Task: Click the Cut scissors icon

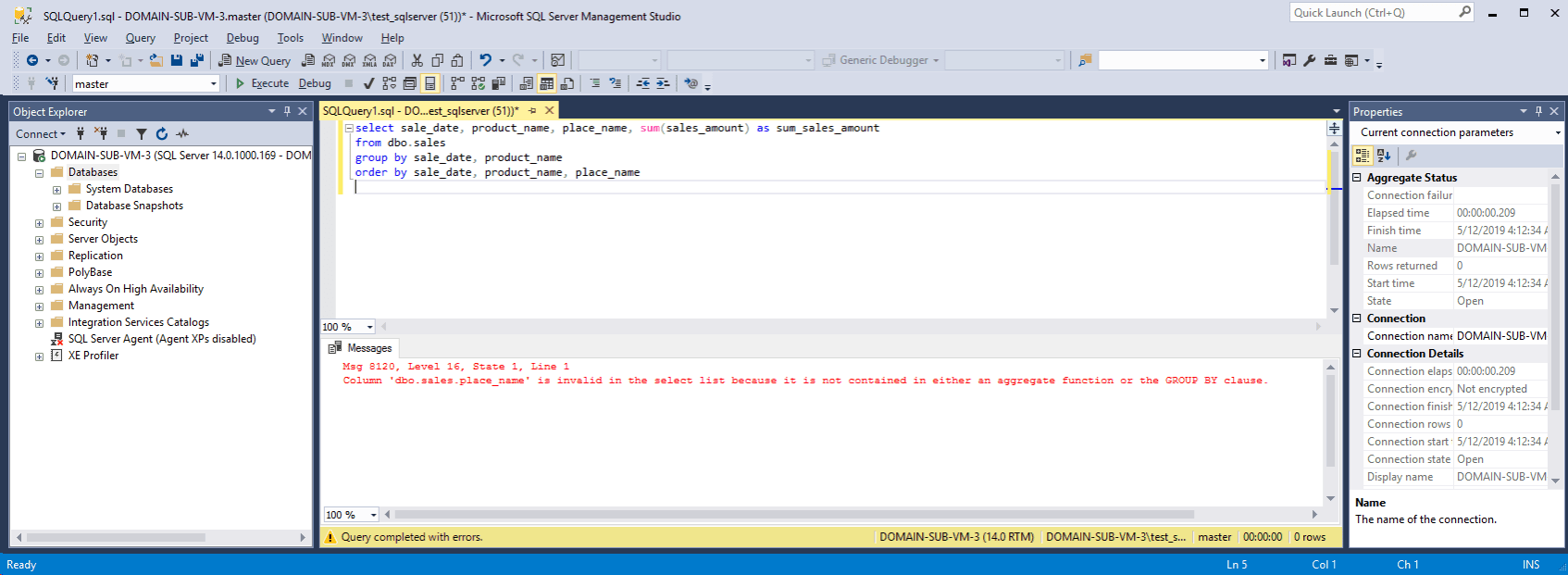Action: [417, 60]
